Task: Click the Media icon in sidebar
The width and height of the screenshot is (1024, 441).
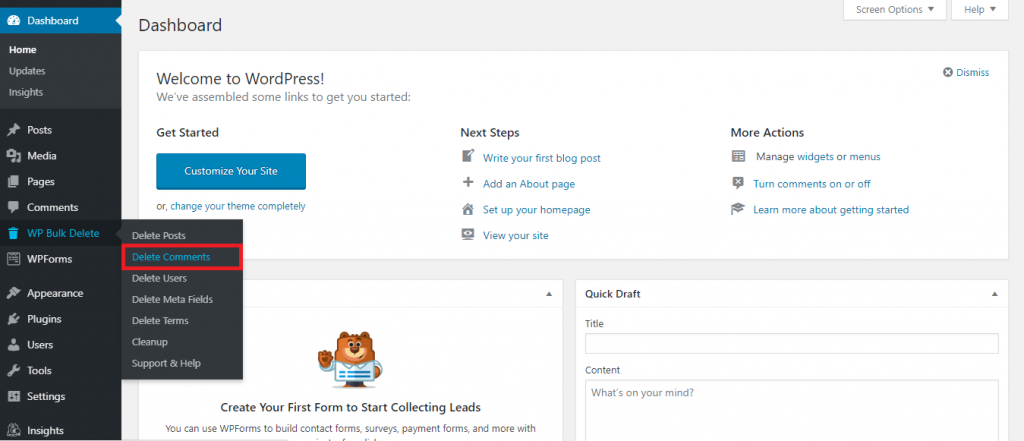Action: pyautogui.click(x=13, y=156)
